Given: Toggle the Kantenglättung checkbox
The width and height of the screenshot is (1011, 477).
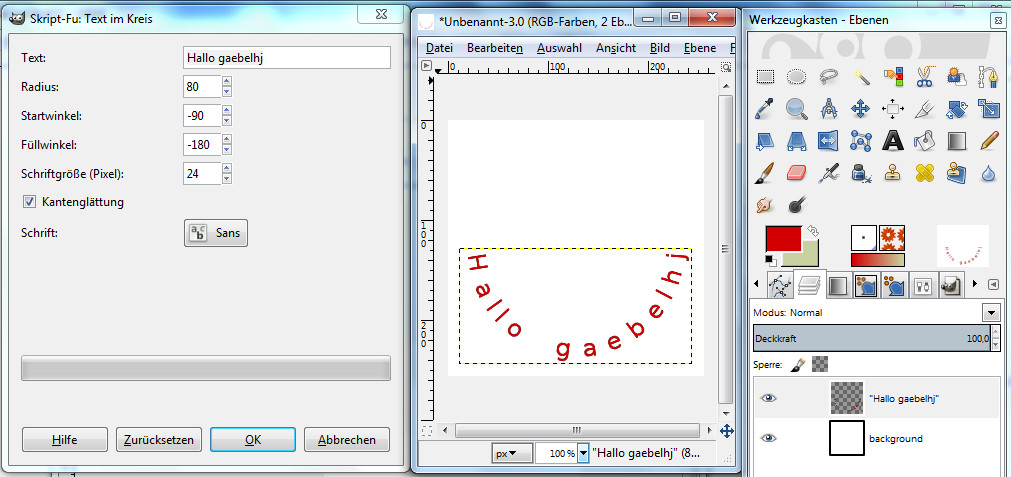Looking at the screenshot, I should pyautogui.click(x=29, y=202).
